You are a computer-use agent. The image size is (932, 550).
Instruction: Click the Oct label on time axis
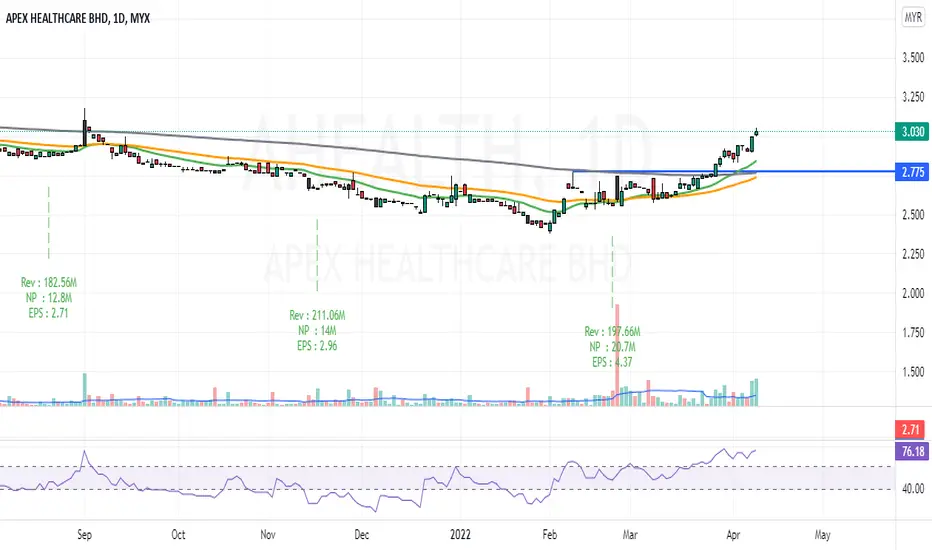click(x=178, y=535)
